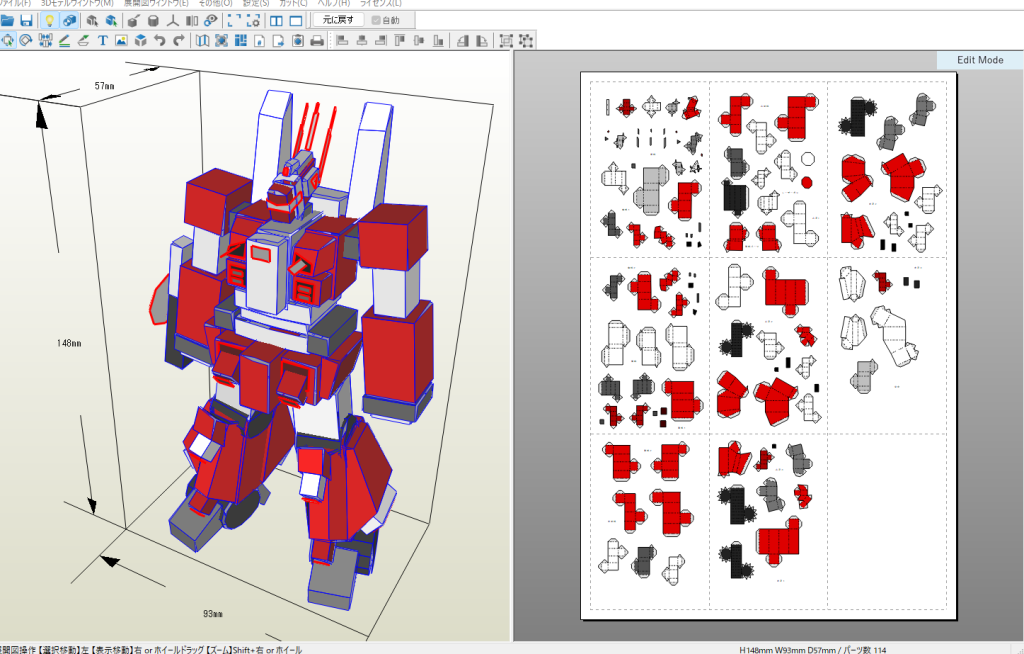1024x654 pixels.
Task: Align selected parts to vertical middle
Action: [x=419, y=41]
